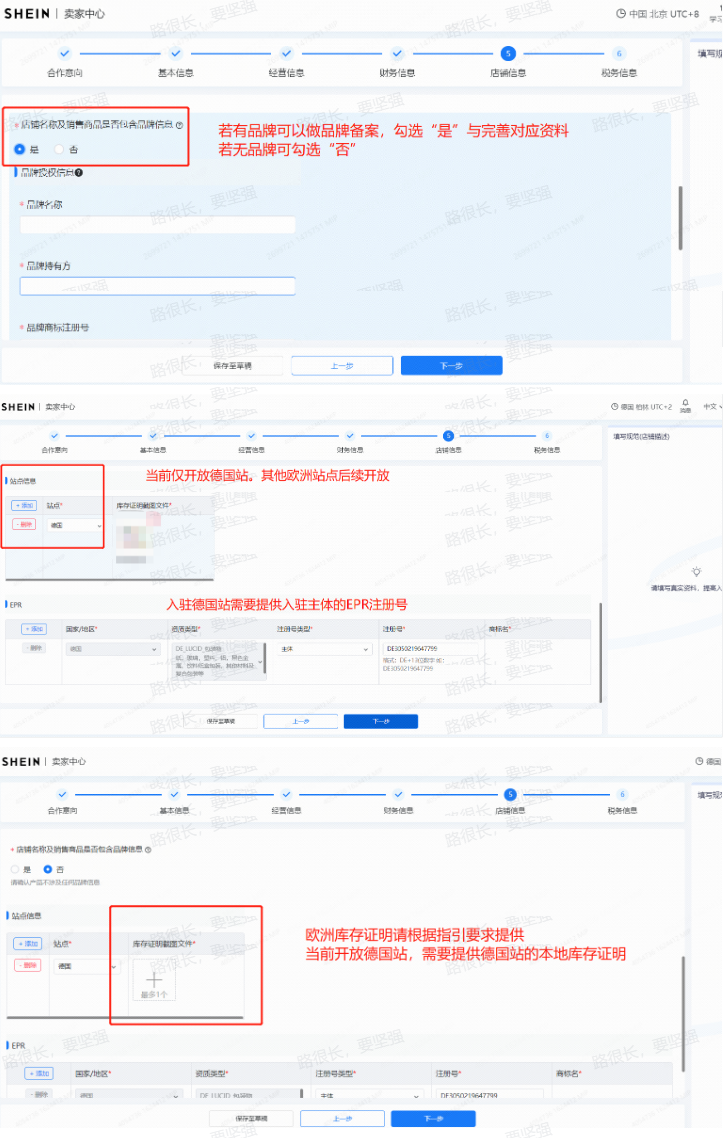
Task: Click 站点信息 删除 button in middle screenshot
Action: [x=24, y=524]
